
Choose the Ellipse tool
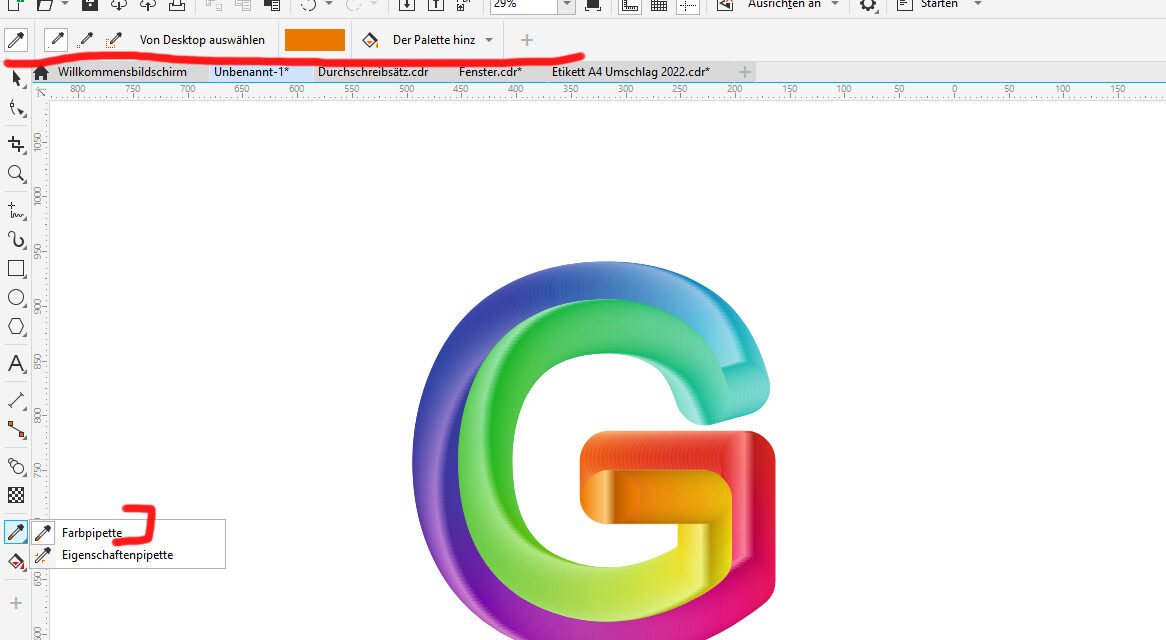click(x=16, y=297)
